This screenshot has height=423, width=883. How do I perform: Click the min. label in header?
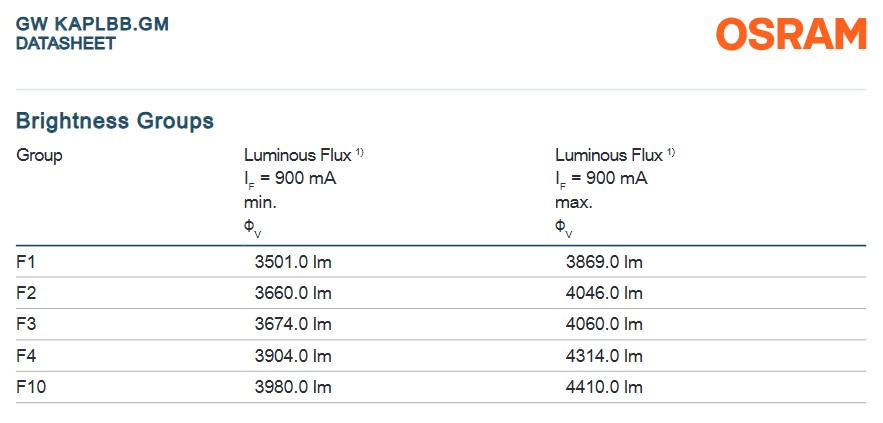(260, 203)
